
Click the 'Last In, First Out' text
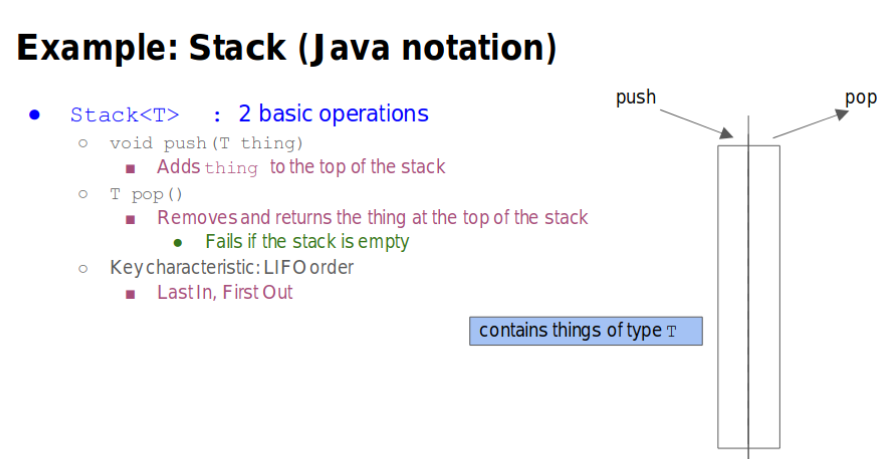225,292
